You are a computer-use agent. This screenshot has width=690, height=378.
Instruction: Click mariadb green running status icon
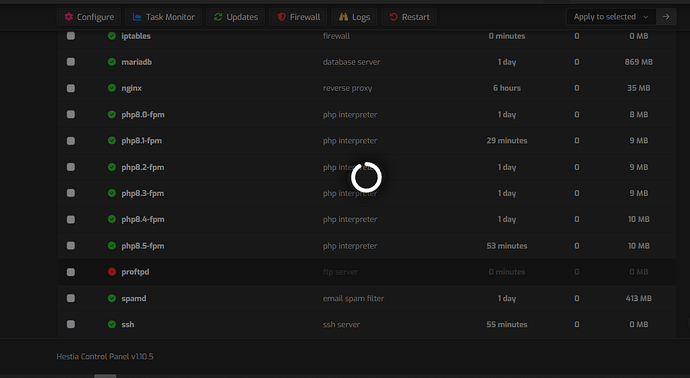click(112, 62)
